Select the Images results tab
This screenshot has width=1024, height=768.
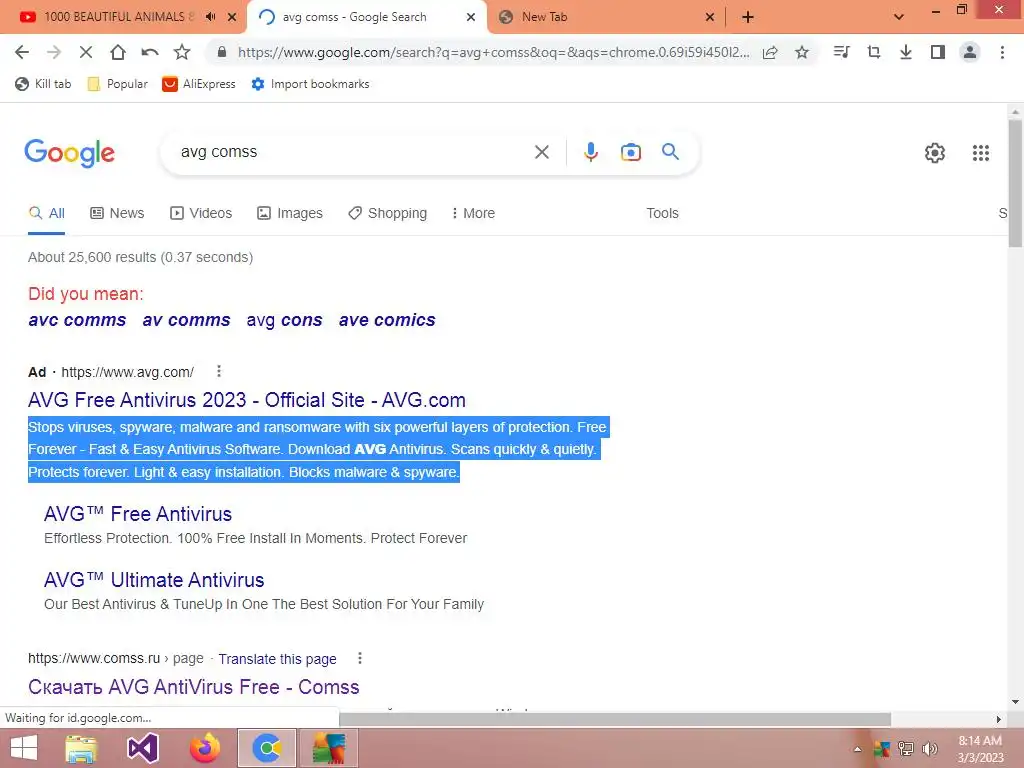tap(290, 214)
